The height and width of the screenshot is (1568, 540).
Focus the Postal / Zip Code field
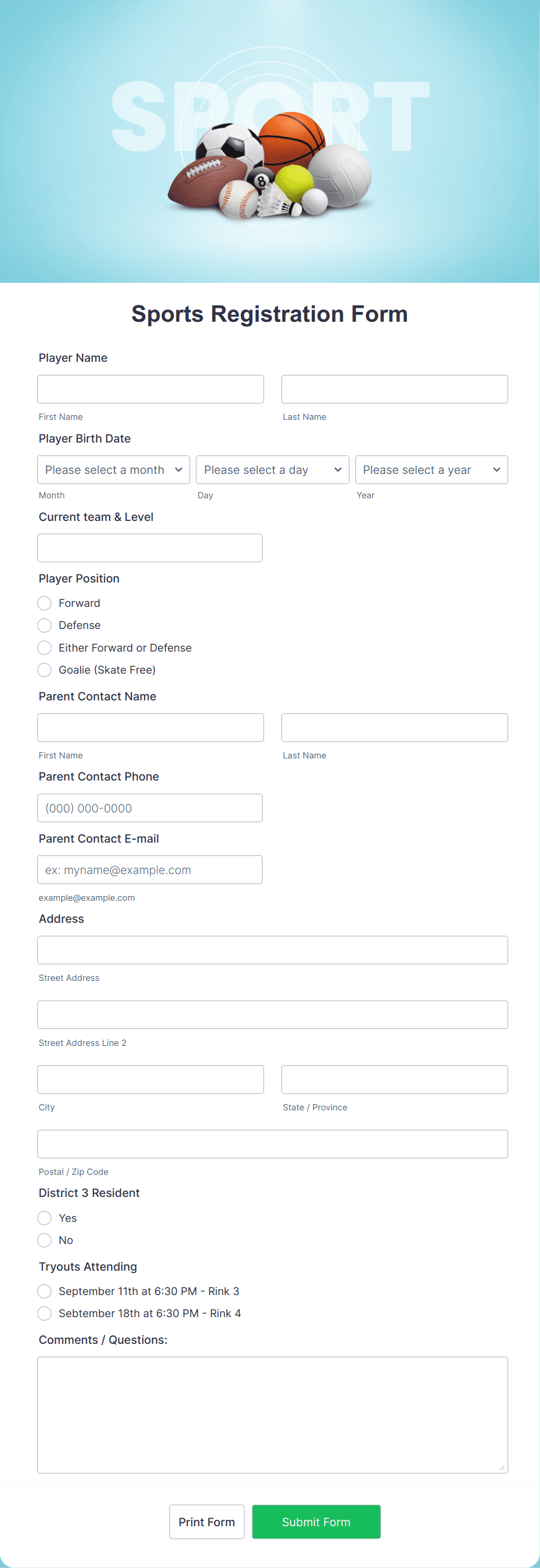[272, 1143]
